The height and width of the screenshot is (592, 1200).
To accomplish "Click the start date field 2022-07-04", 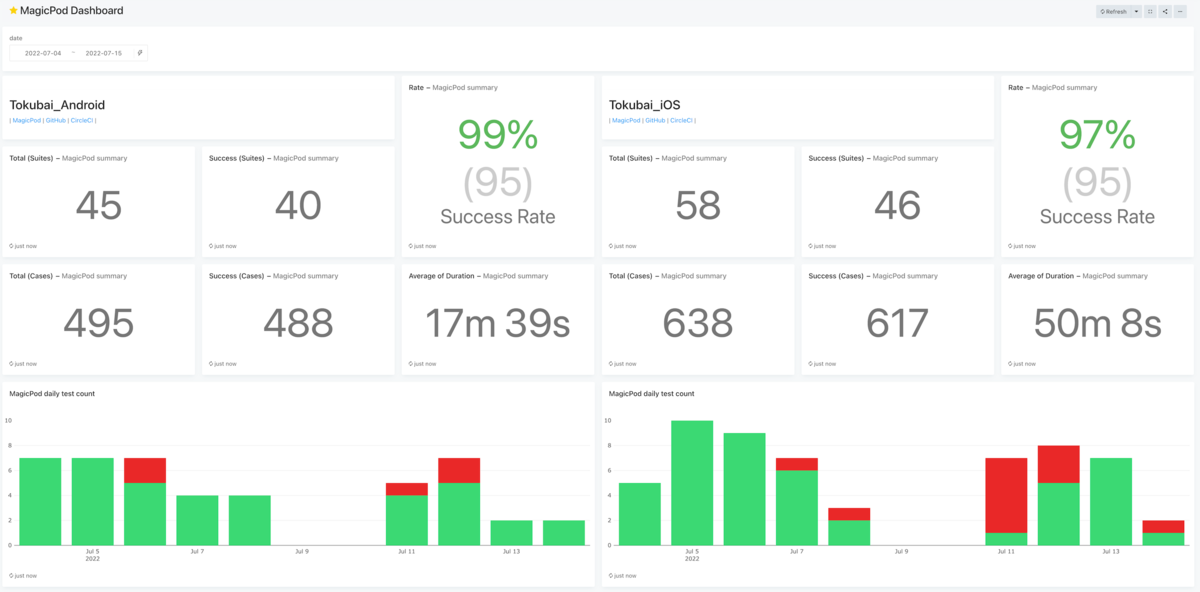I will pos(43,53).
